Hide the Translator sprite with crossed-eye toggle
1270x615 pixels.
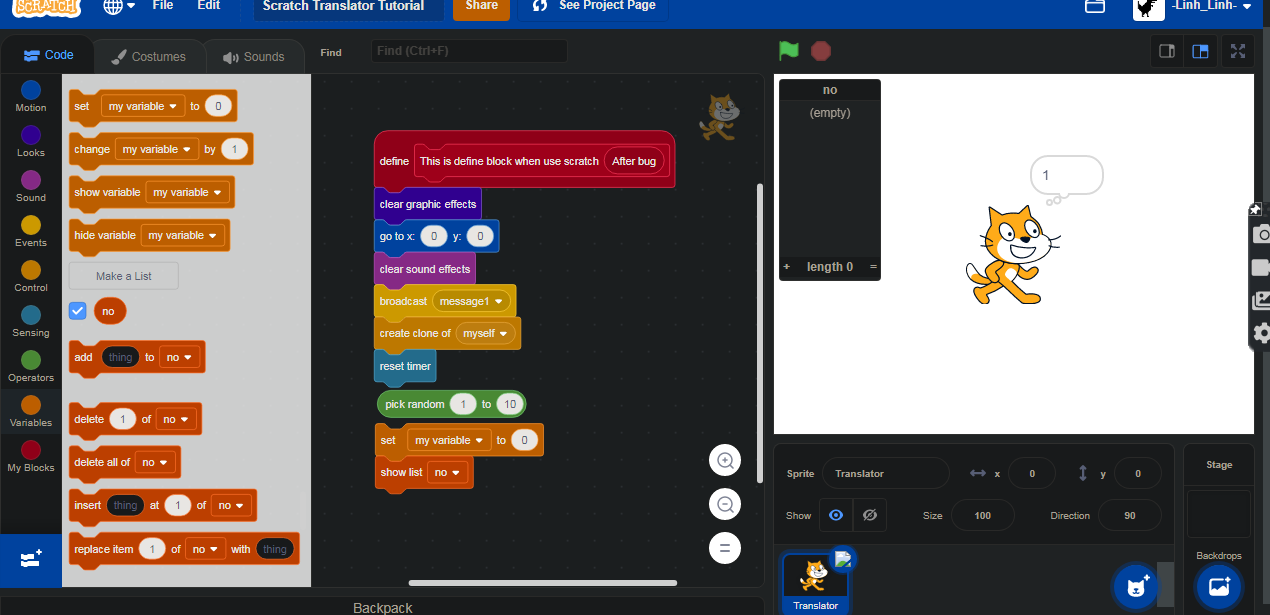(x=869, y=514)
